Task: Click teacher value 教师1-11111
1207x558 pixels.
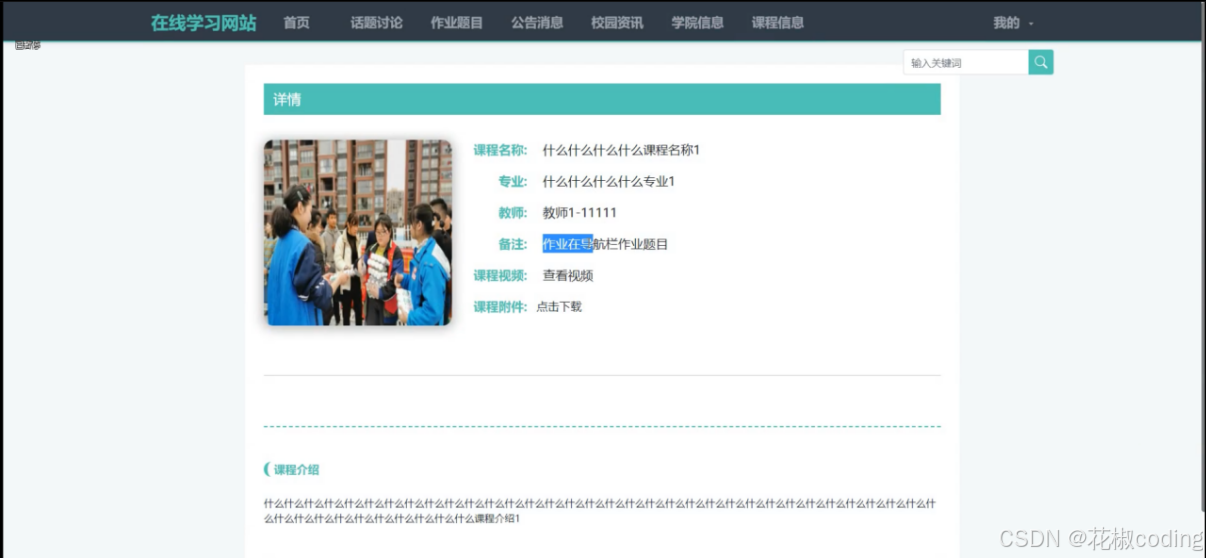Action: pos(579,213)
